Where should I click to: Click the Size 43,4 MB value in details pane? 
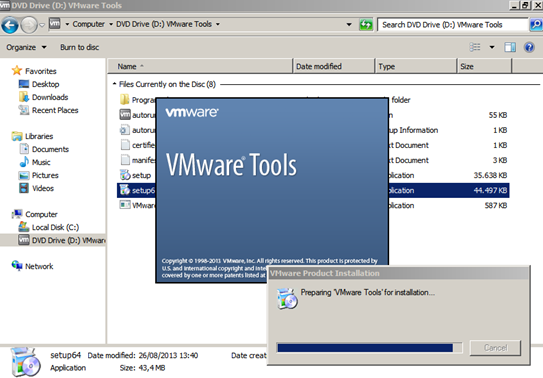[x=152, y=368]
